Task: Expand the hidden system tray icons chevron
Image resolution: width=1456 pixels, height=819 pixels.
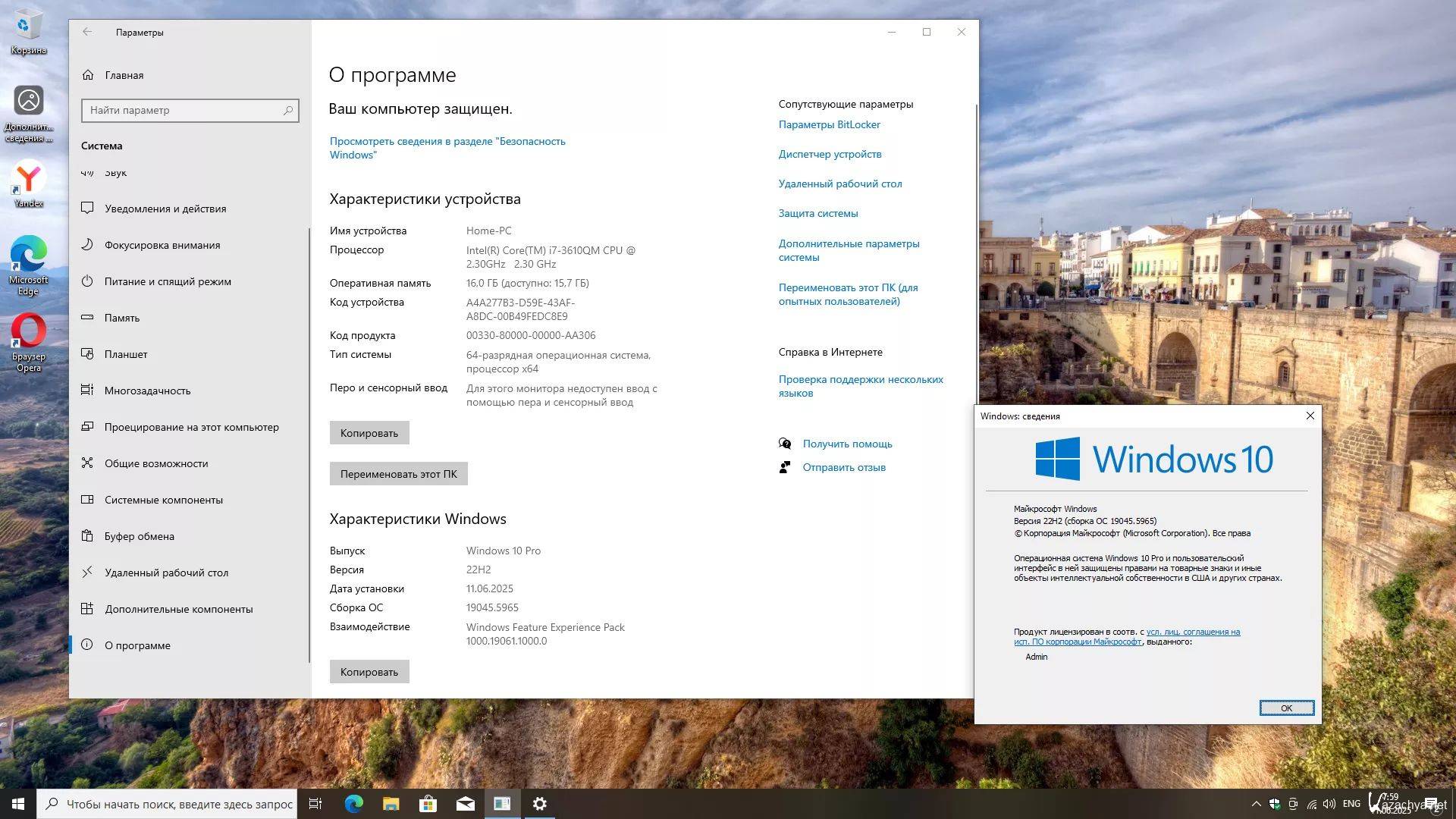Action: (1256, 804)
